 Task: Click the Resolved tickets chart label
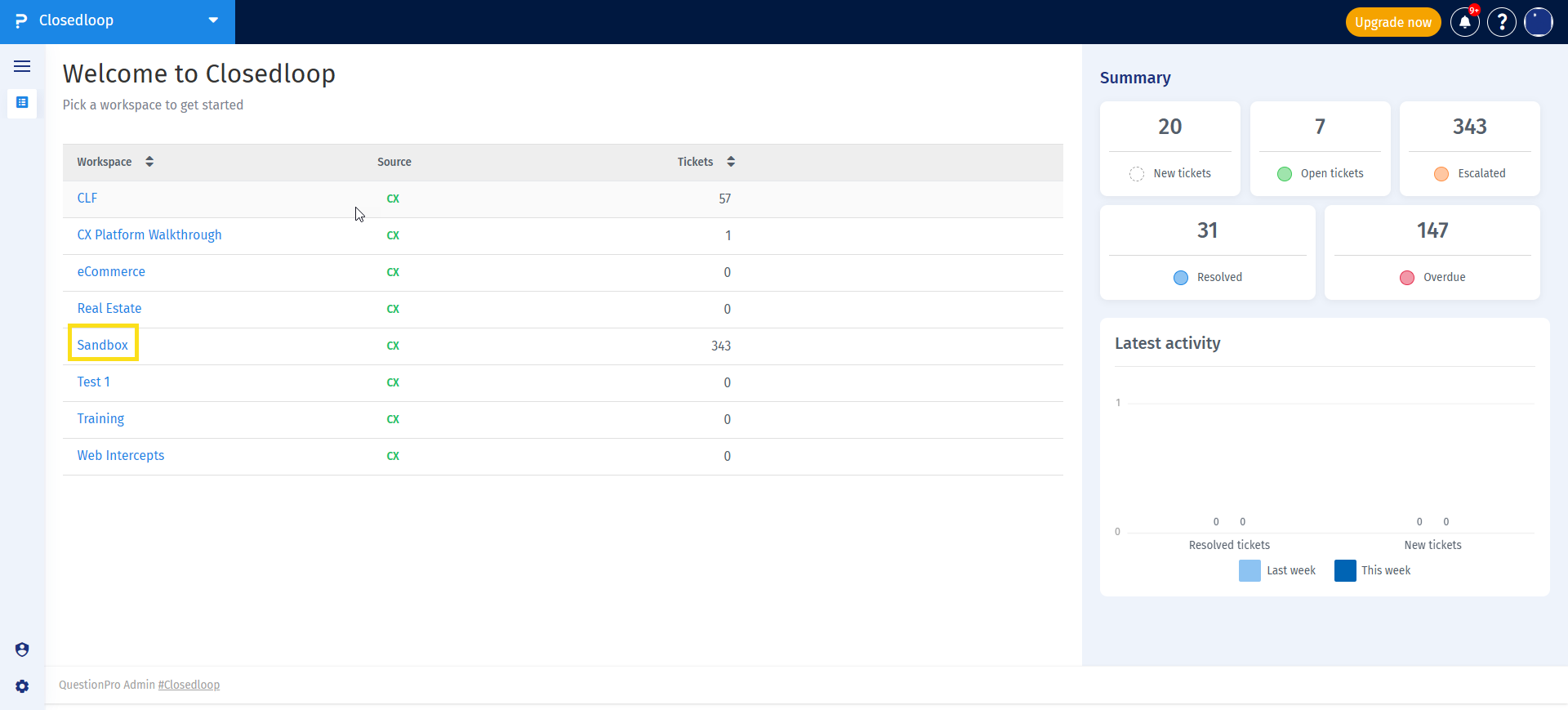[1229, 545]
